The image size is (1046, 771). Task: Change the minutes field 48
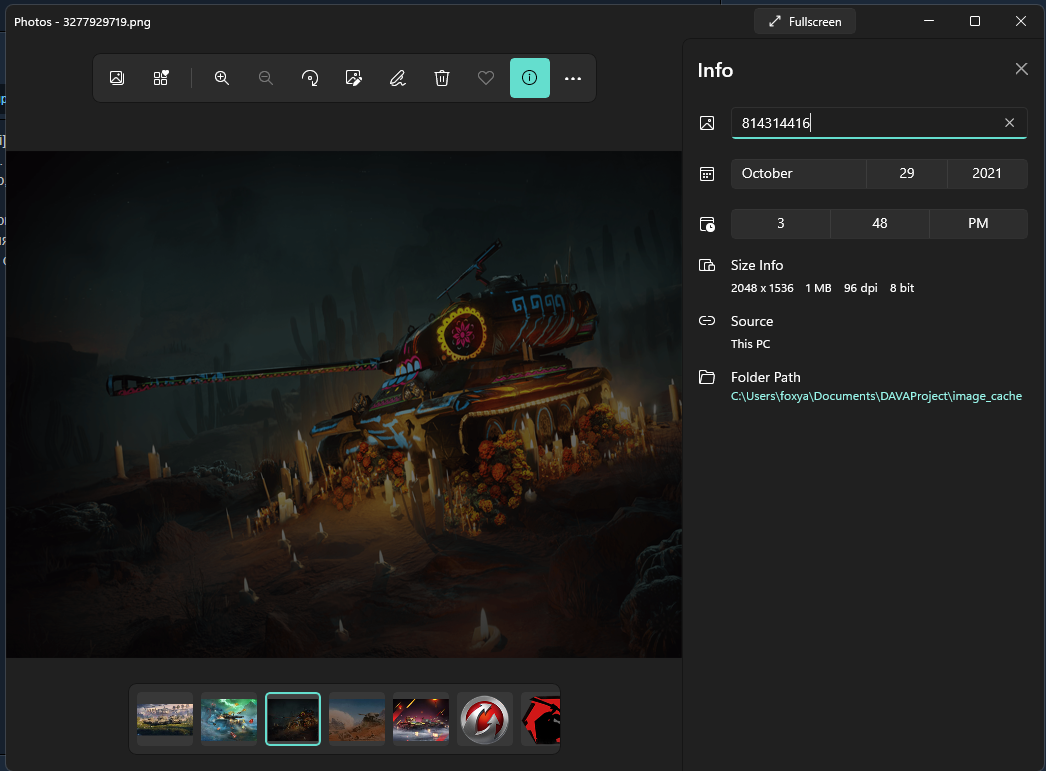coord(880,223)
